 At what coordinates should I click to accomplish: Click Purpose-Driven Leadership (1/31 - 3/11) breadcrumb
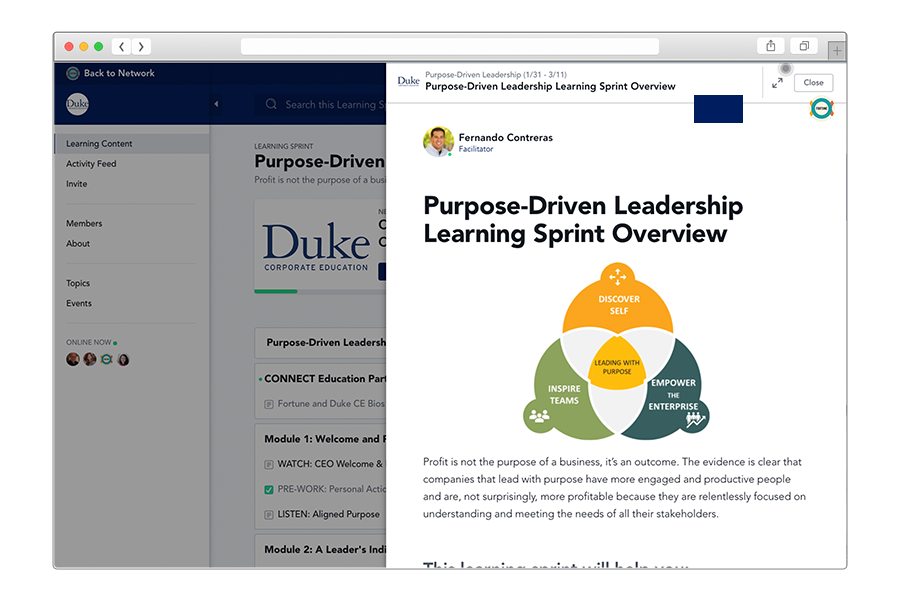[496, 75]
